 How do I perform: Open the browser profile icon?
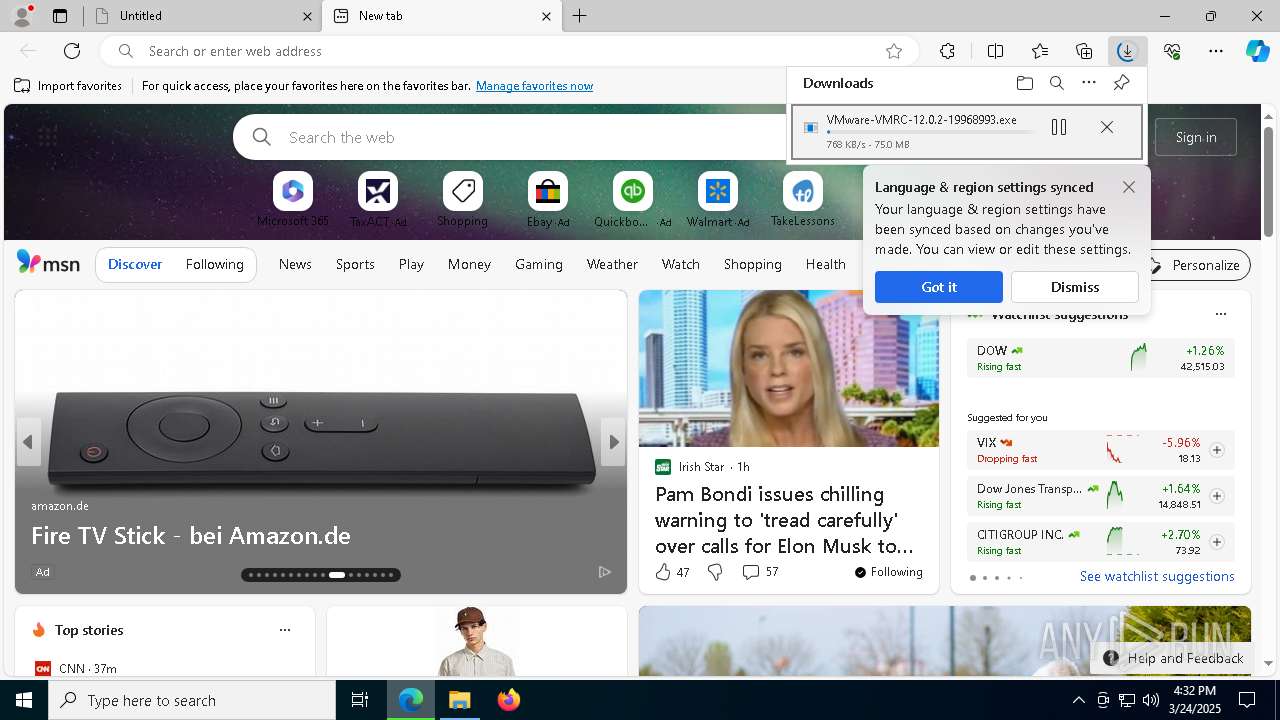(22, 16)
